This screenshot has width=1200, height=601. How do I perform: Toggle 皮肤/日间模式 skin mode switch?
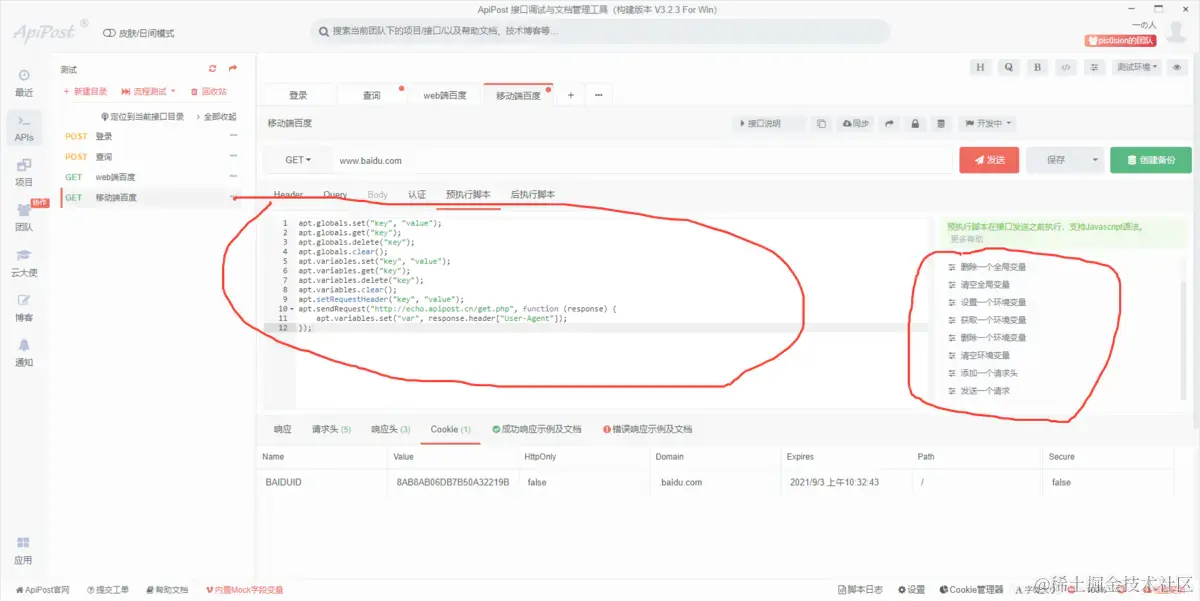[109, 33]
